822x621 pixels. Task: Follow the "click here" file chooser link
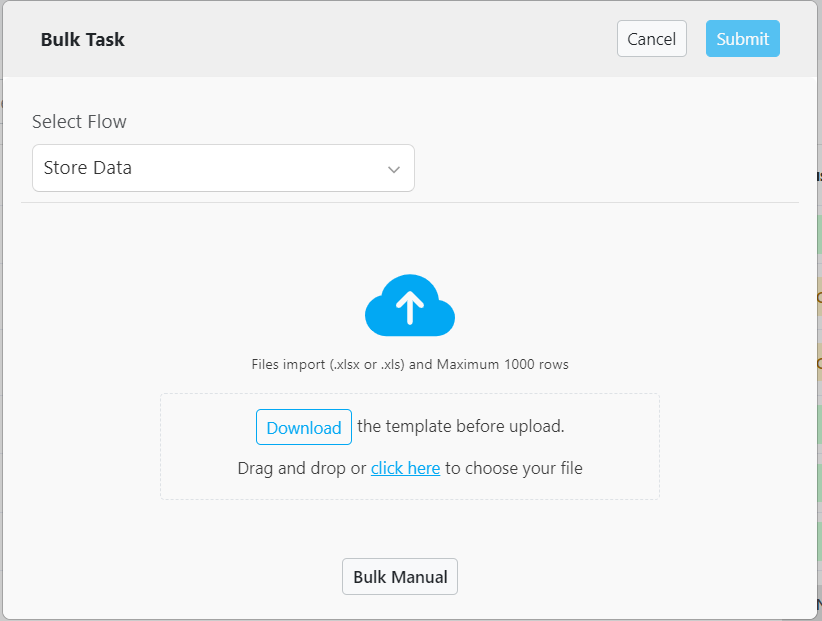coord(405,468)
